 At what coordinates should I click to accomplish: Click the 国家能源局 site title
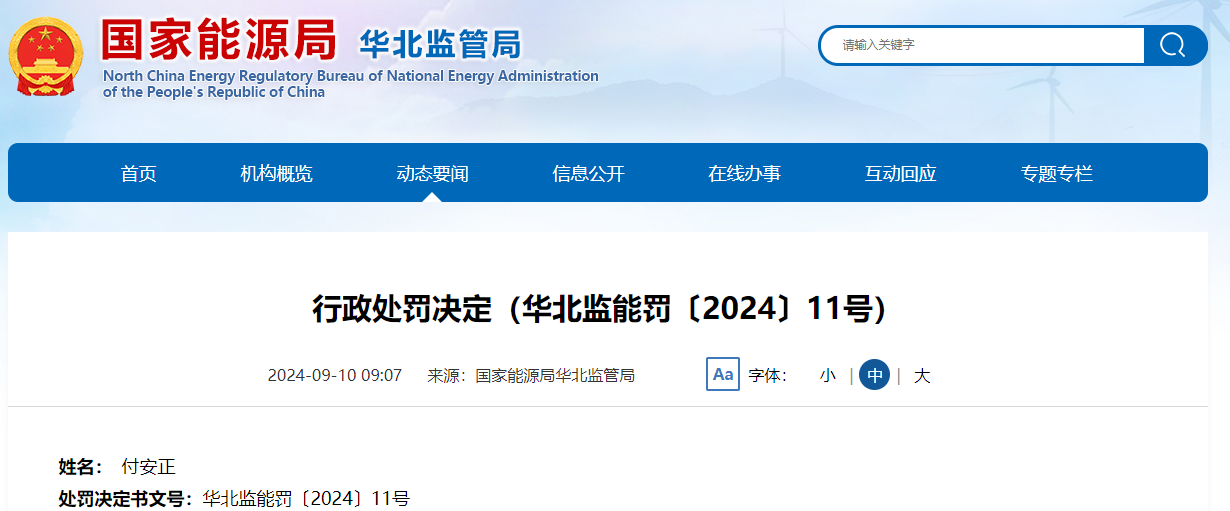[x=219, y=39]
